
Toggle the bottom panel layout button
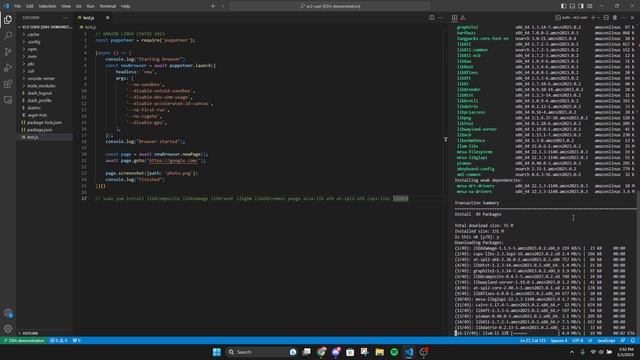click(x=572, y=6)
